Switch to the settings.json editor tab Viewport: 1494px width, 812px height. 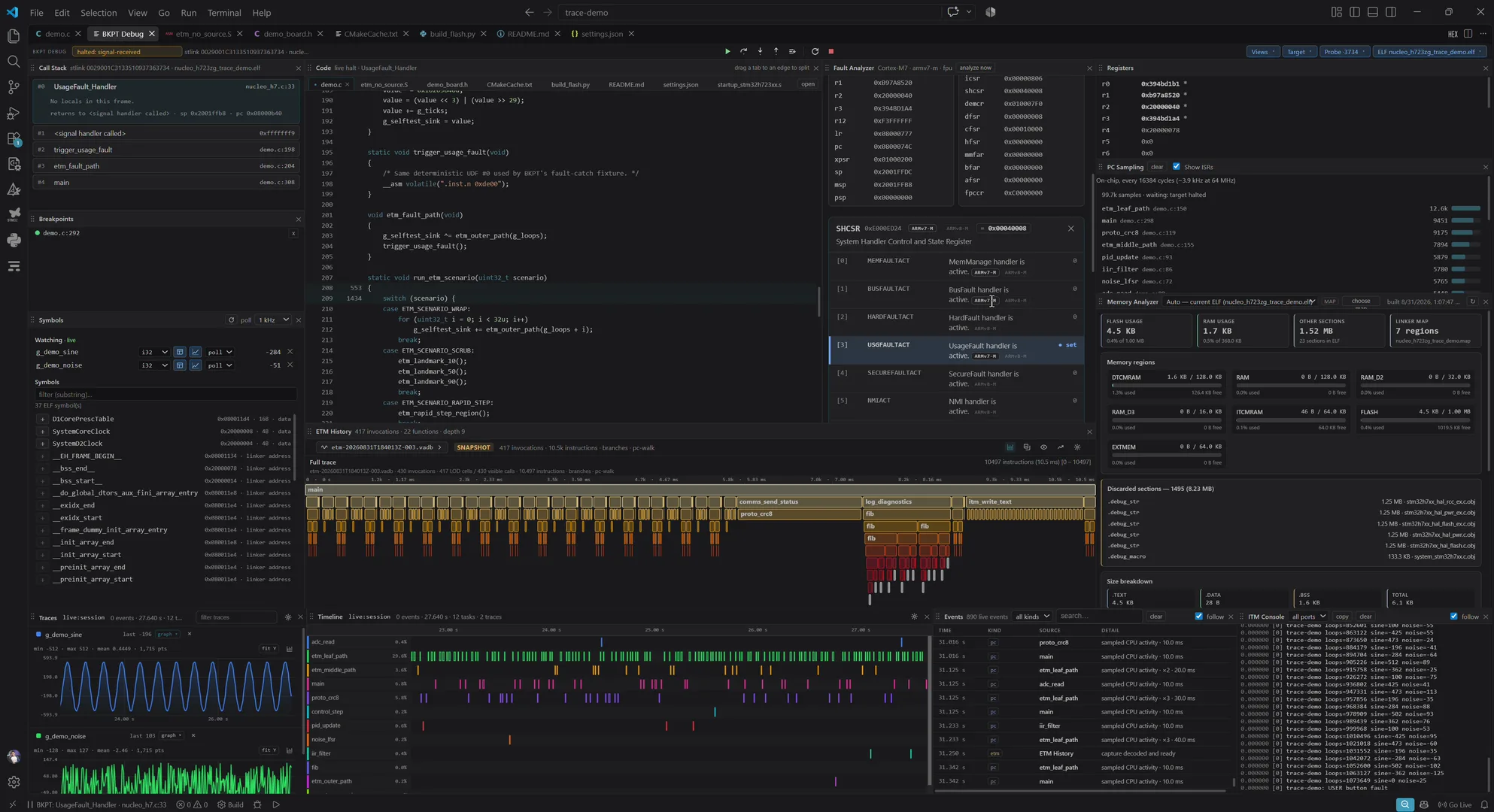coord(602,34)
